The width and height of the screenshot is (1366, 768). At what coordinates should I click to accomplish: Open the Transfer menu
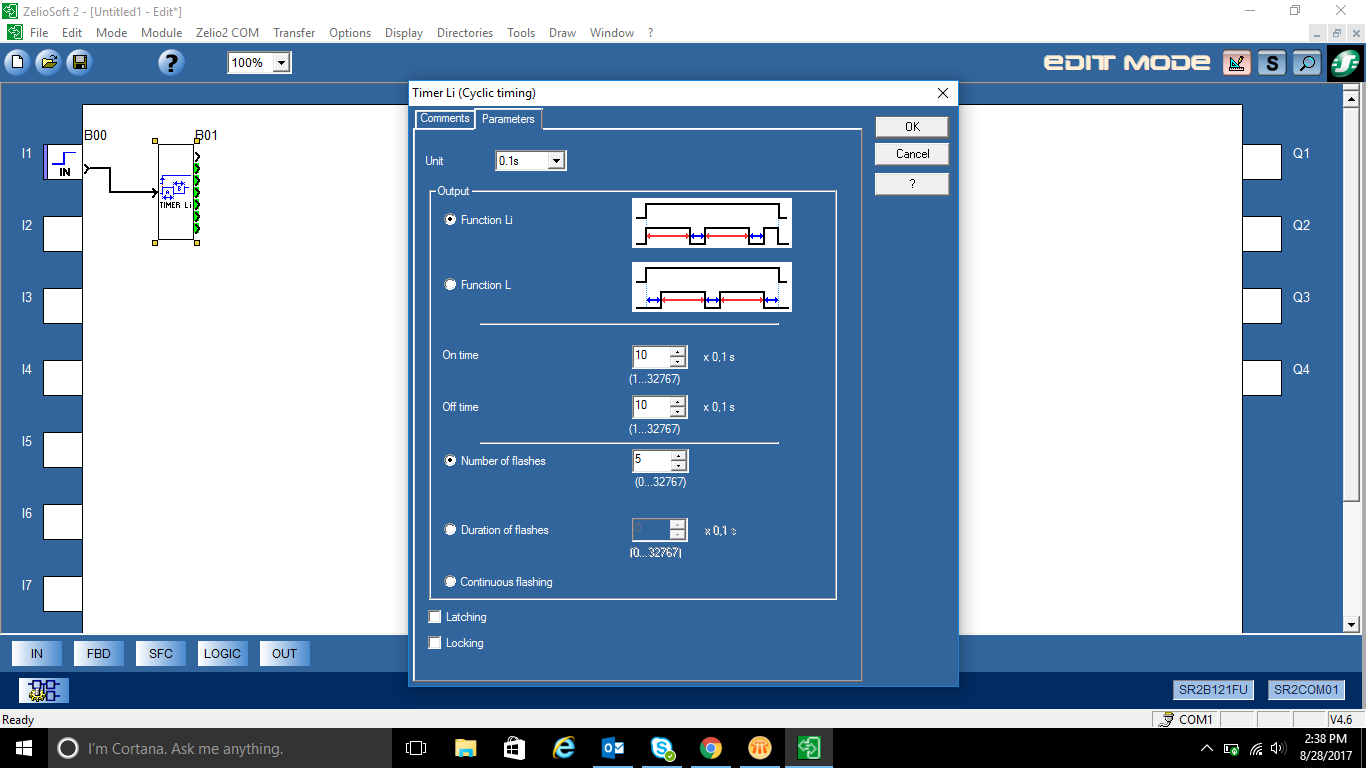pyautogui.click(x=294, y=32)
